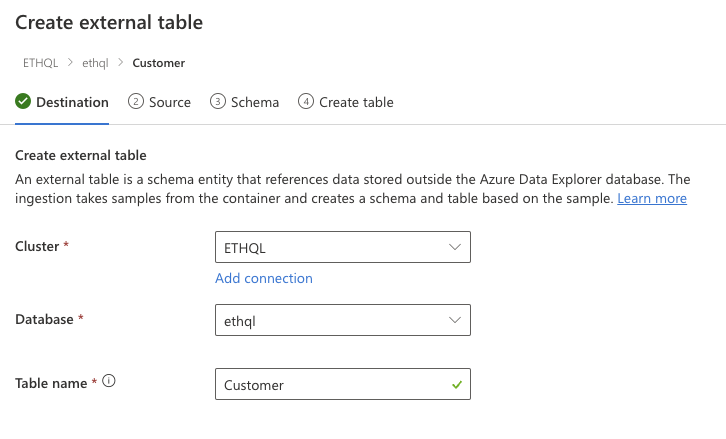Navigate to ETHQL in the breadcrumb
The image size is (726, 439).
click(x=39, y=62)
